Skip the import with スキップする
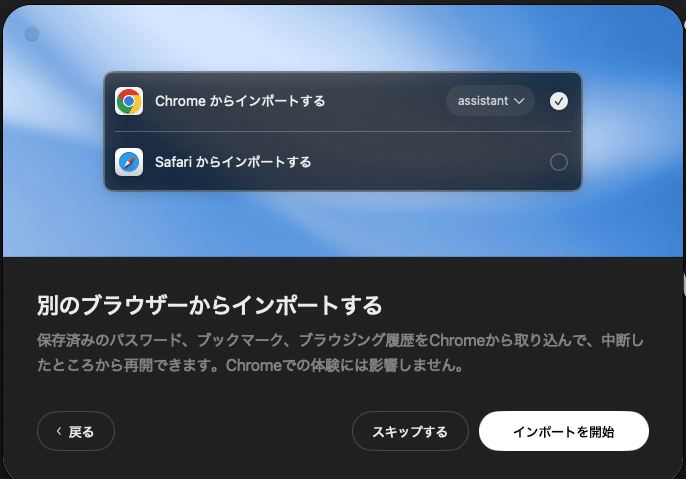 click(410, 431)
